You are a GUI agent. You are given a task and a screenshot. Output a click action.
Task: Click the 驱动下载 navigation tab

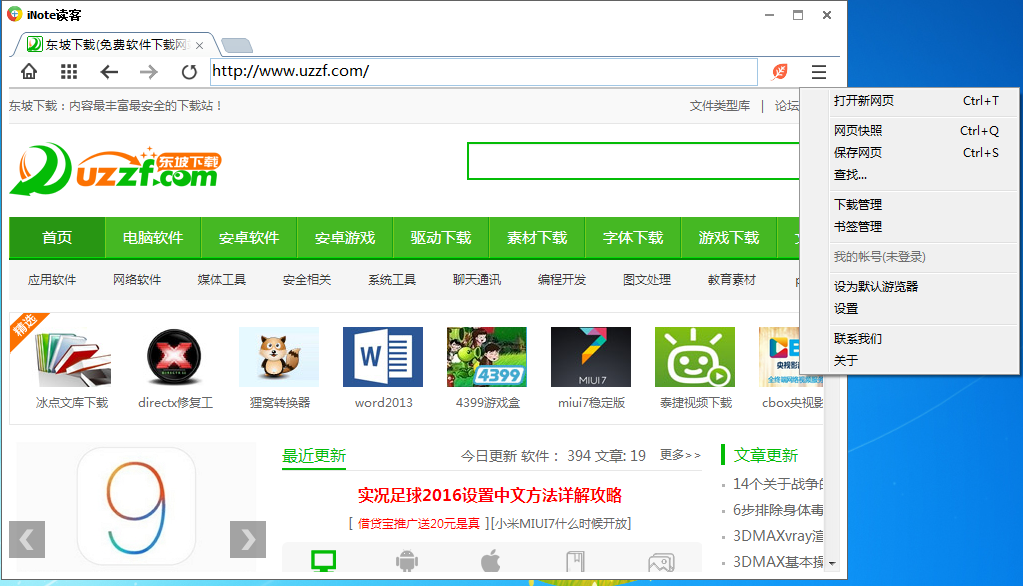440,238
